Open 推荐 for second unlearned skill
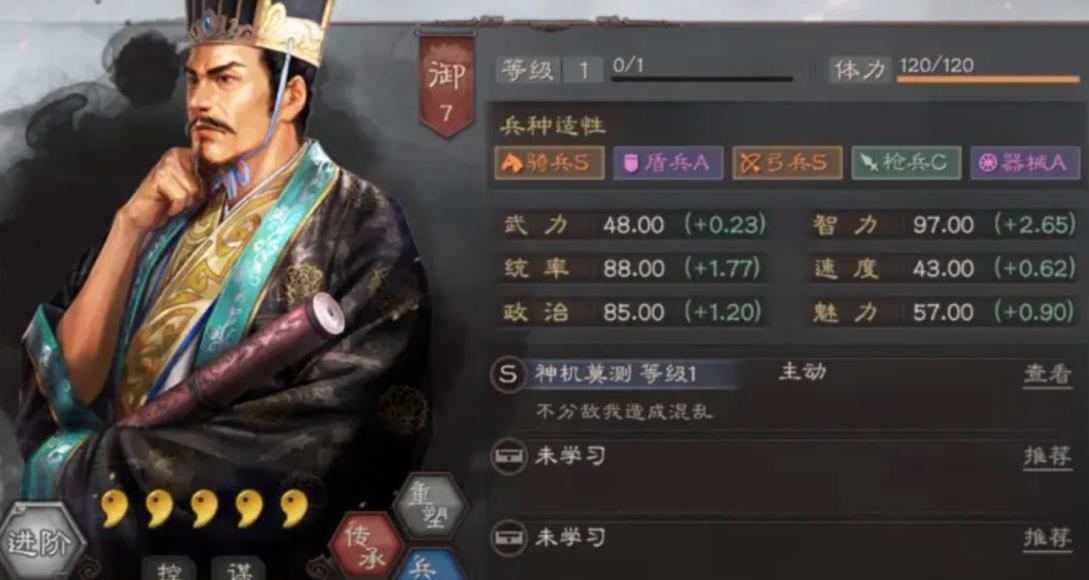Image resolution: width=1089 pixels, height=580 pixels. [1047, 538]
